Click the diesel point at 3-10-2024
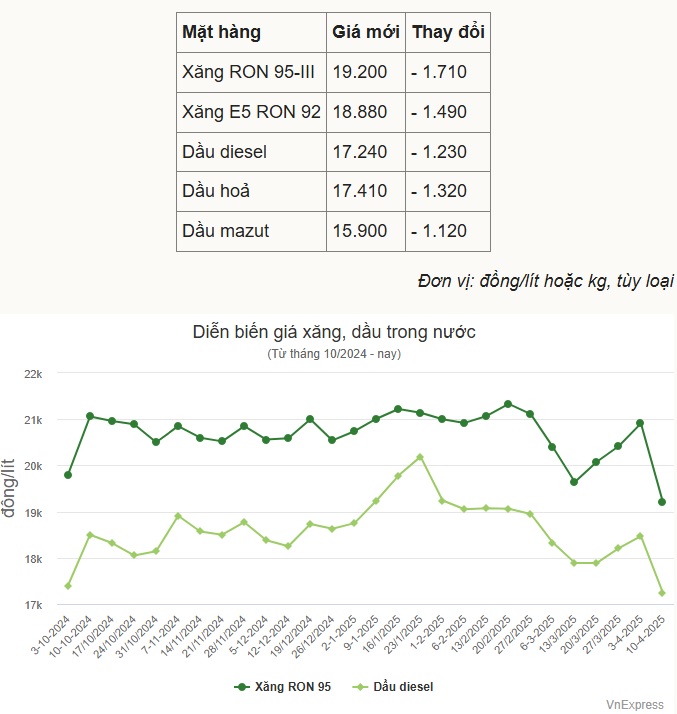This screenshot has height=714, width=677. click(x=68, y=586)
